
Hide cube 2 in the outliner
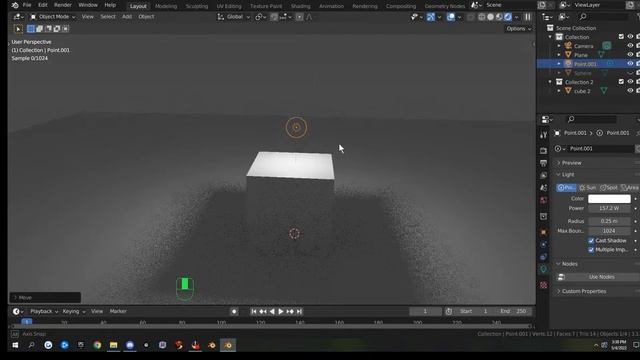(x=630, y=91)
